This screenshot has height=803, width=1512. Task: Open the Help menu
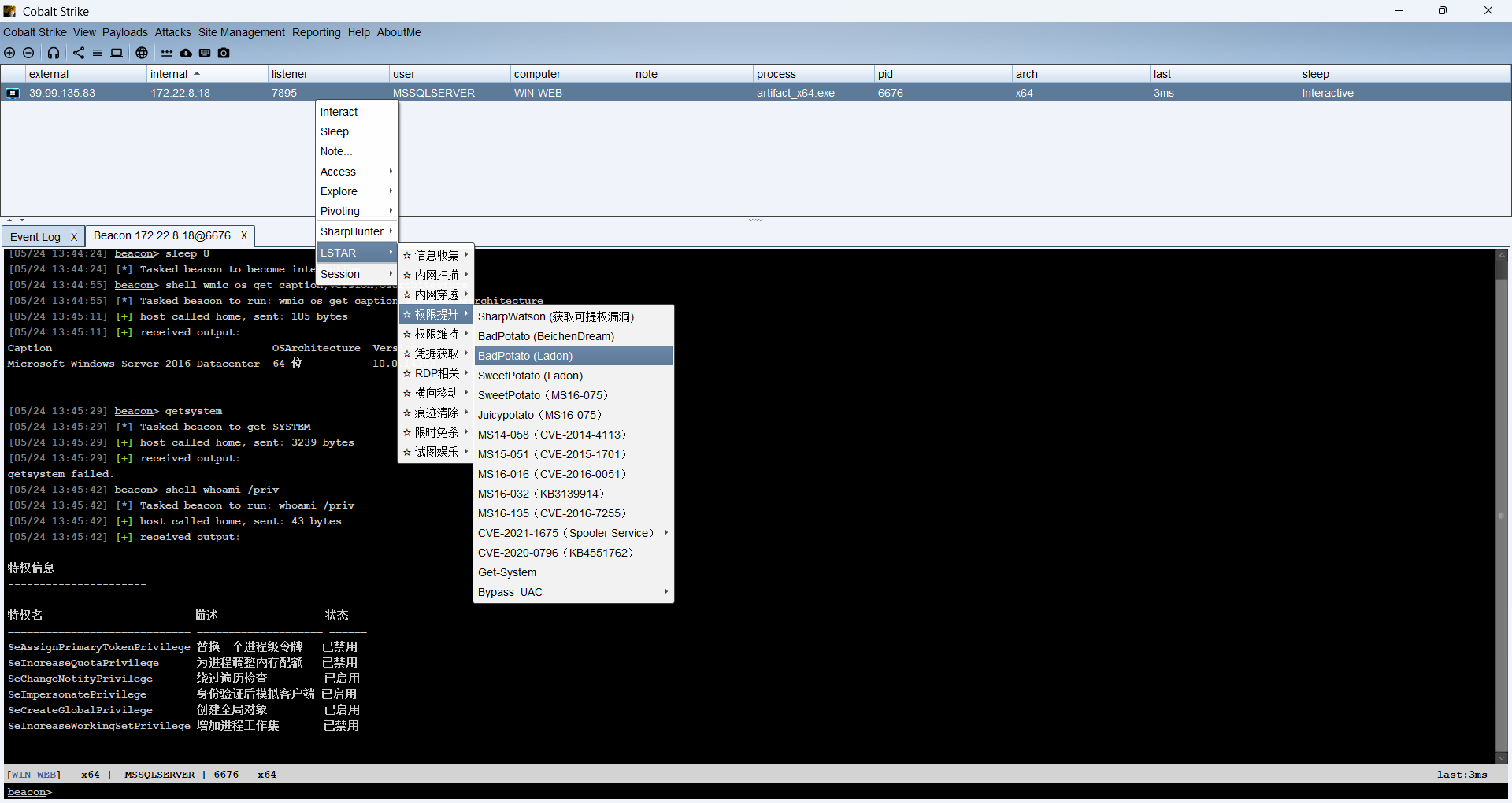pos(359,32)
